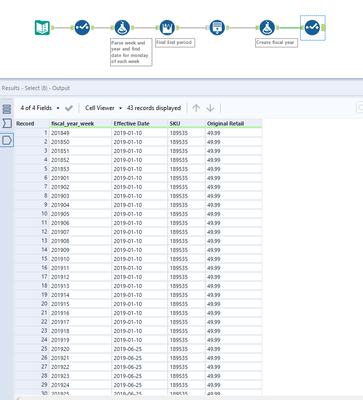Select cell 201924 in row 29

80,385
